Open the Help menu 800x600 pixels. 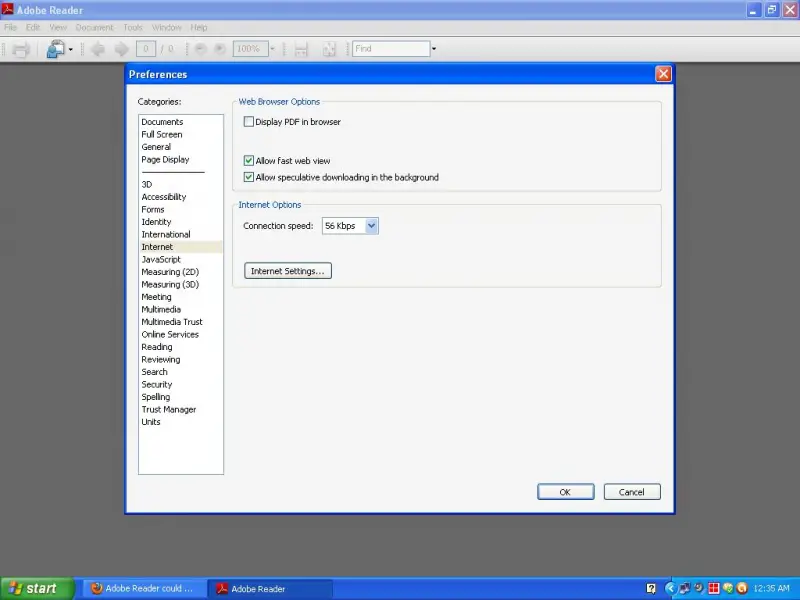[198, 28]
